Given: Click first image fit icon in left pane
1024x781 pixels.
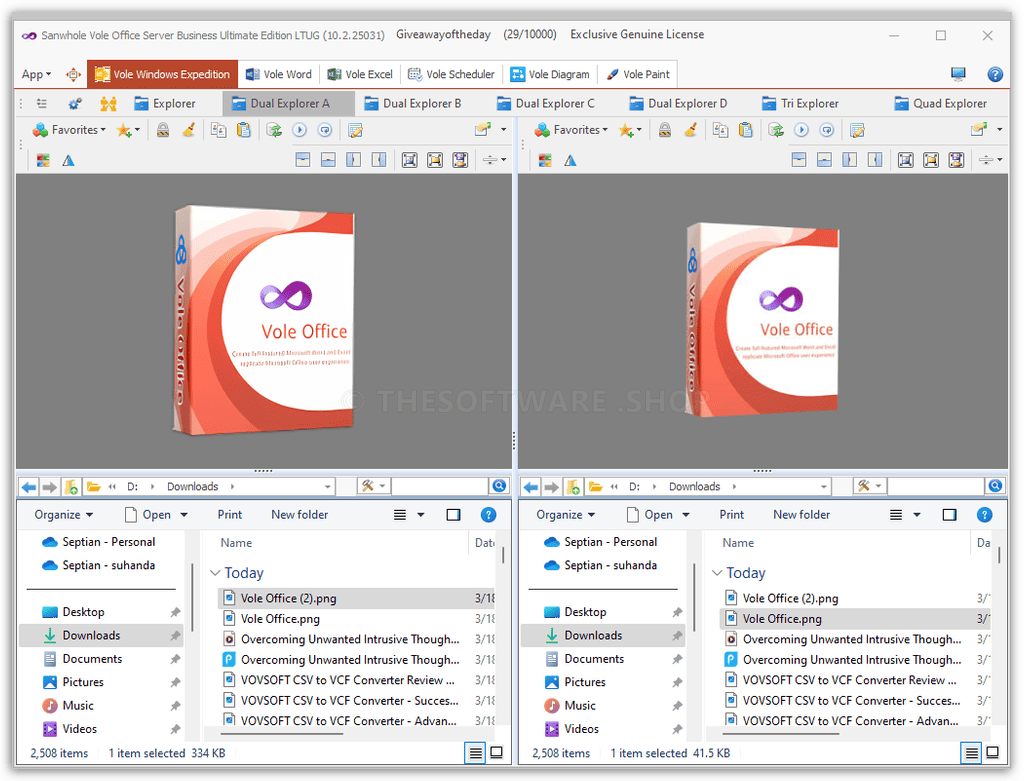Looking at the screenshot, I should [409, 160].
